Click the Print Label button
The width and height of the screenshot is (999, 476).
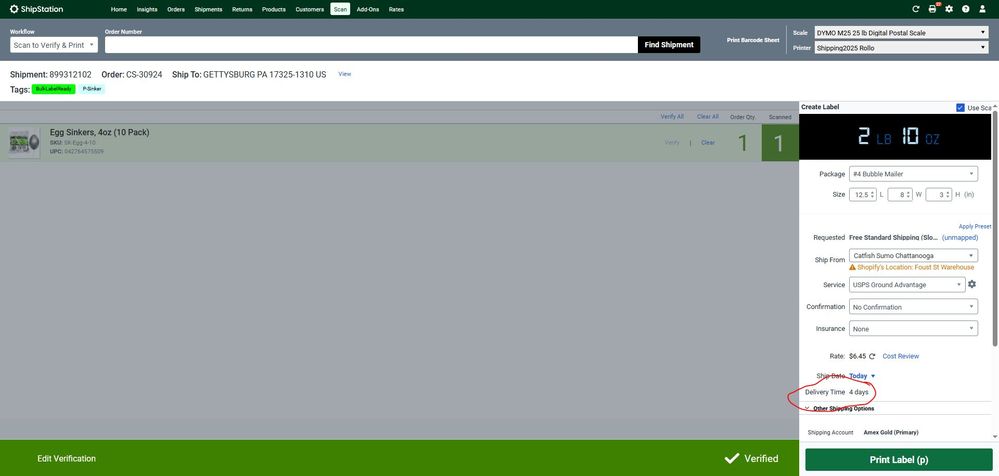pyautogui.click(x=899, y=459)
